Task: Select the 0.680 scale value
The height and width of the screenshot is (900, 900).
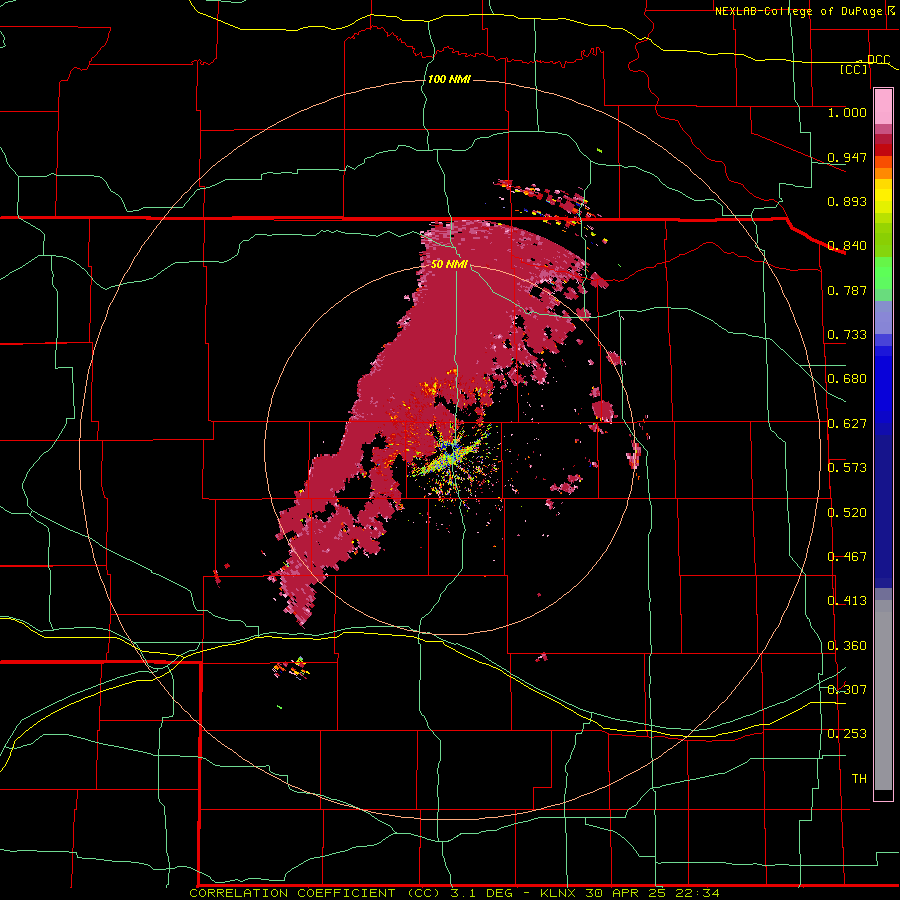Action: [x=847, y=379]
